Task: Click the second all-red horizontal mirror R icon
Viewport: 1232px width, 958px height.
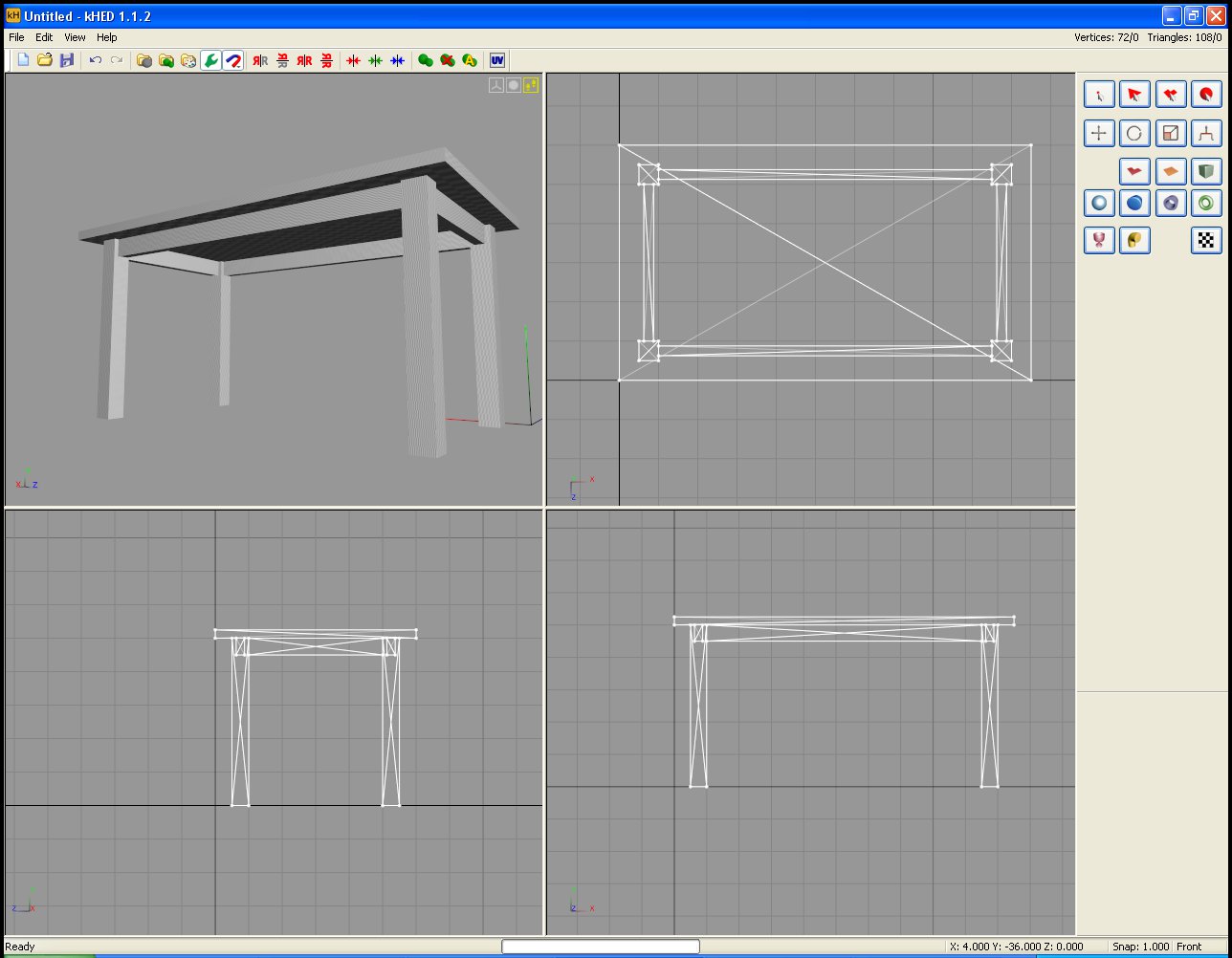Action: 304,60
